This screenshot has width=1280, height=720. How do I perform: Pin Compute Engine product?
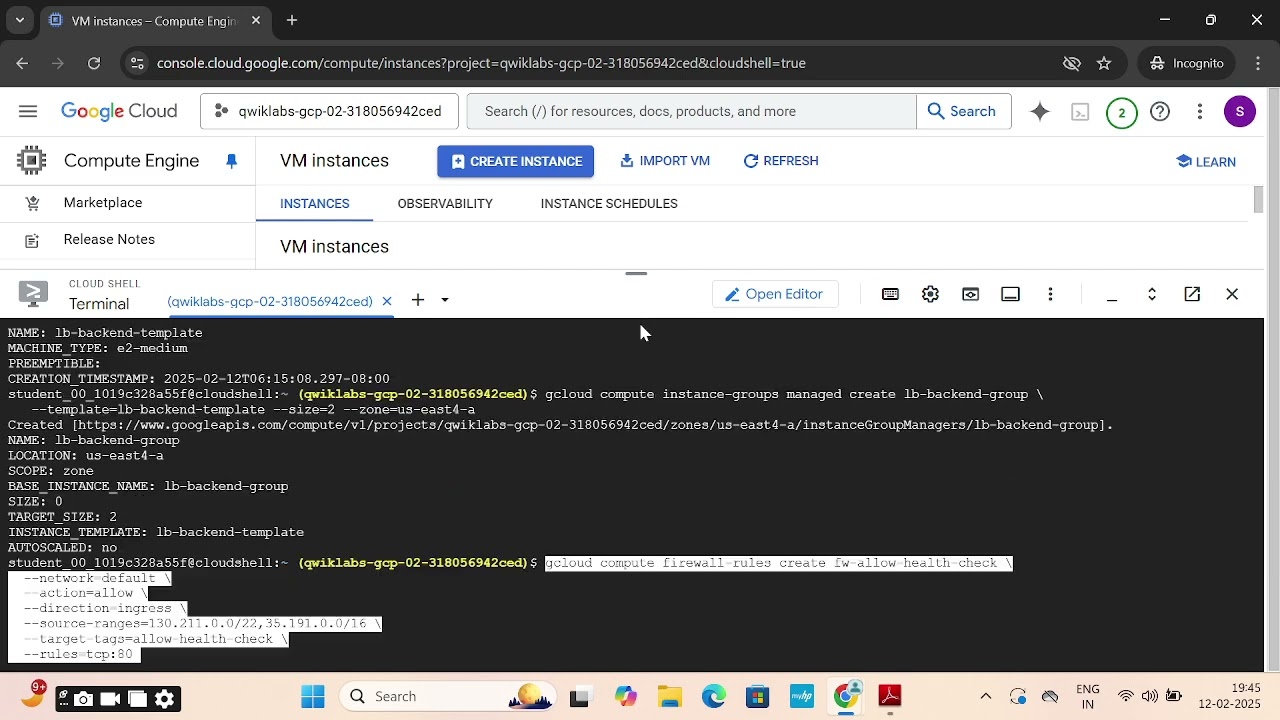(x=232, y=161)
